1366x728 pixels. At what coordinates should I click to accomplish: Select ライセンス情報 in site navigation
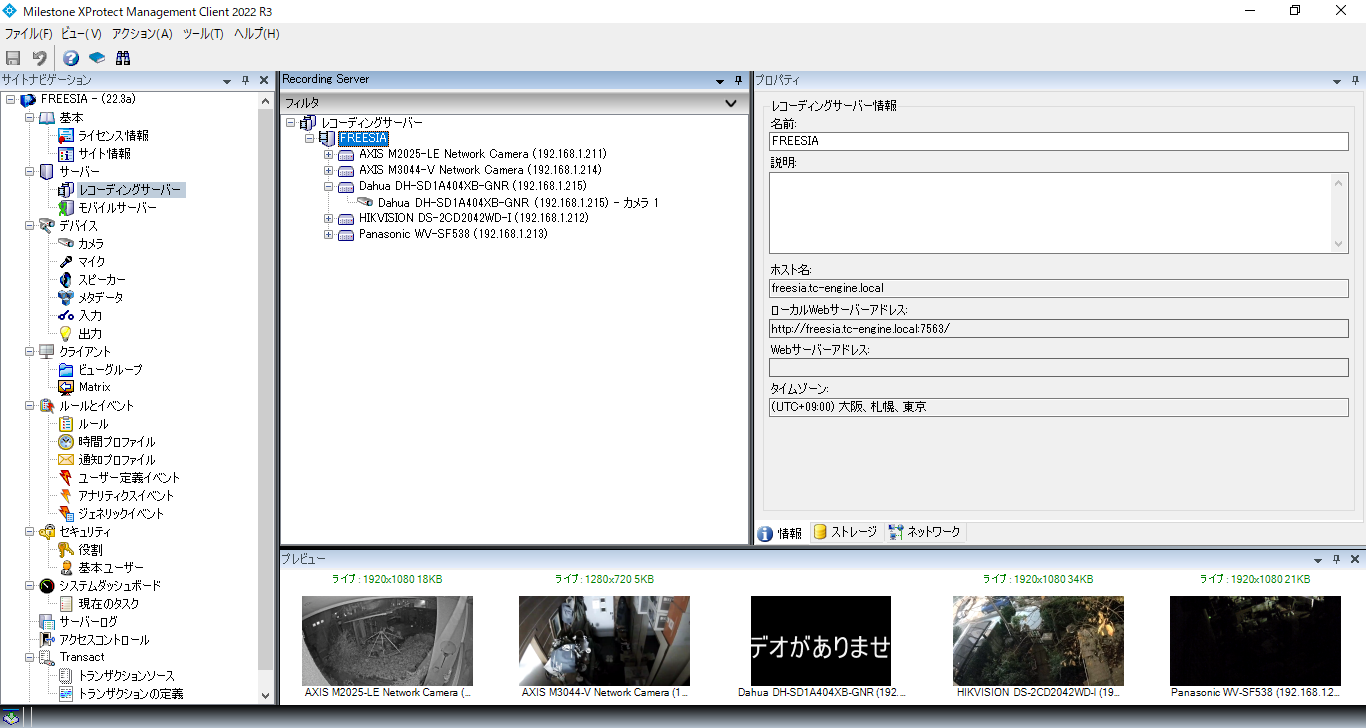tap(113, 136)
